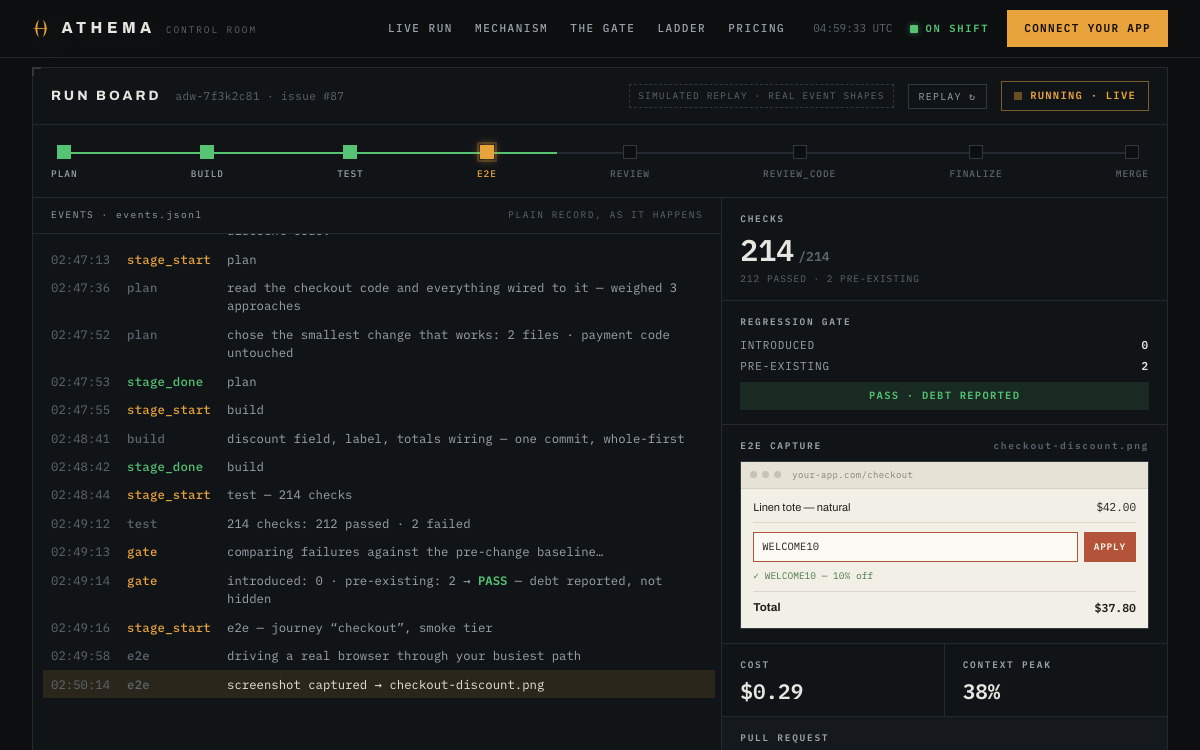Click the Running · Live status button

pos(1074,96)
